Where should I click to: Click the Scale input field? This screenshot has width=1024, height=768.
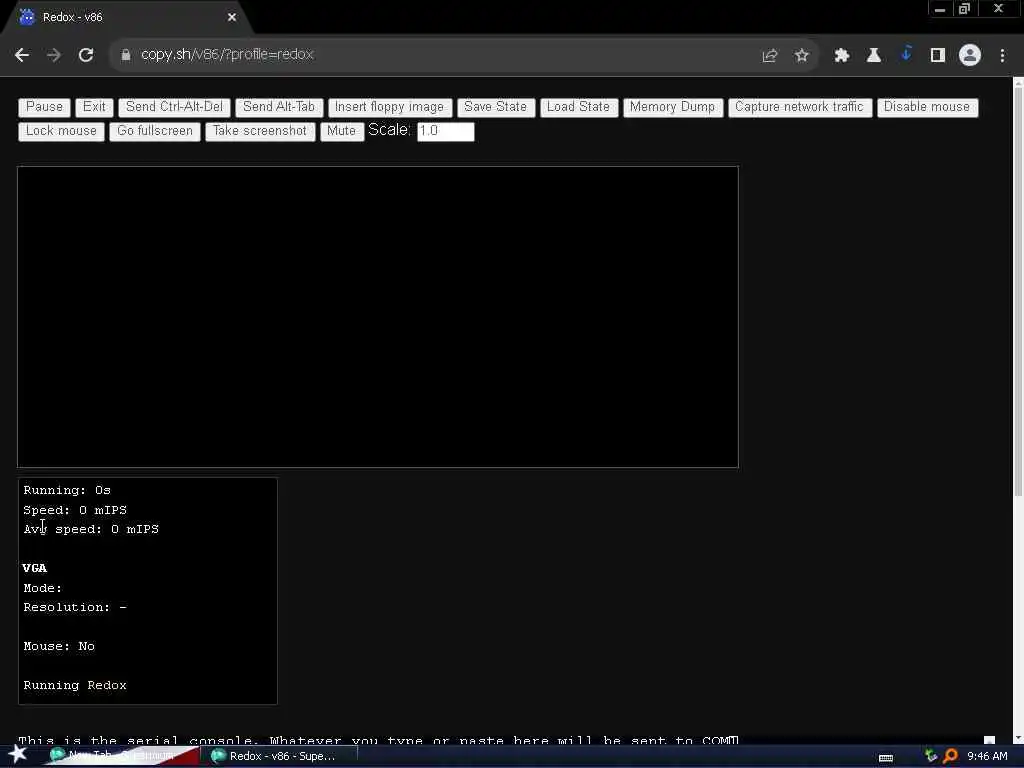pyautogui.click(x=445, y=131)
